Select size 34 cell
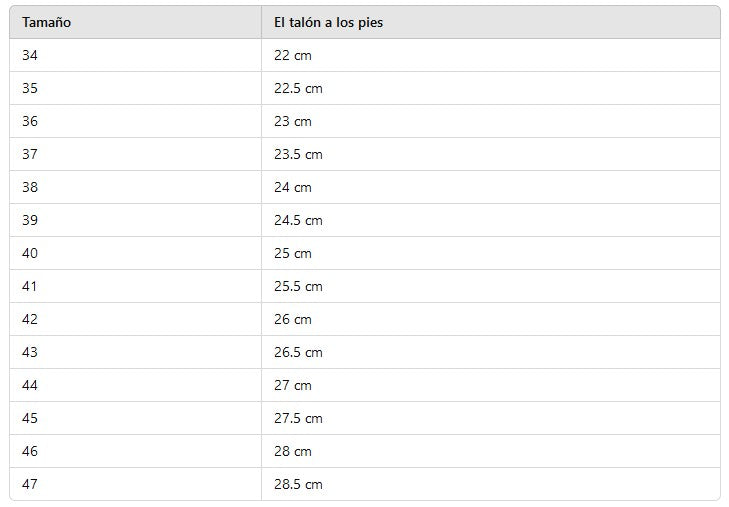 (x=30, y=55)
